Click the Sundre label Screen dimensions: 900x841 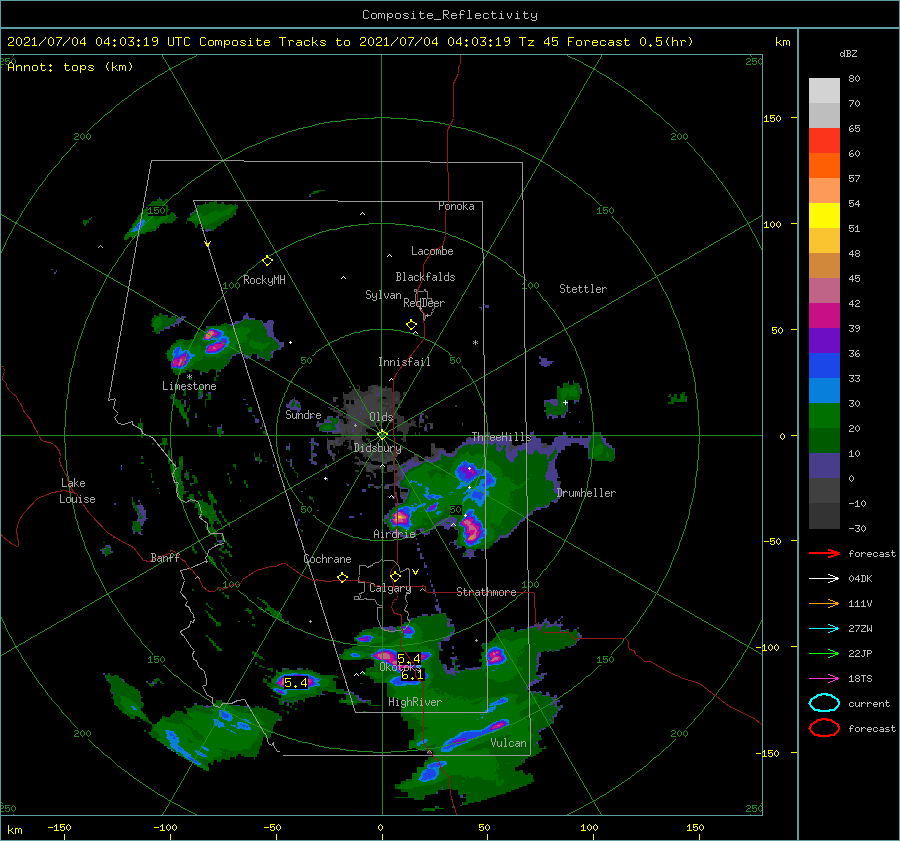304,414
